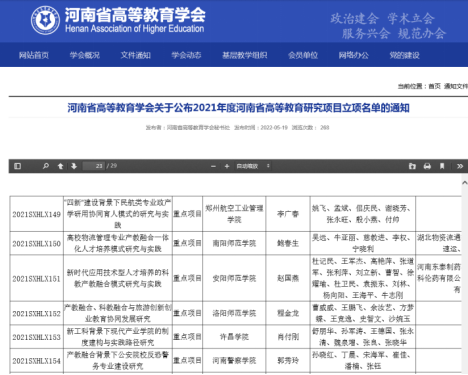468x375 pixels.
Task: Open 学会概况 navigation menu item
Action: pyautogui.click(x=85, y=55)
